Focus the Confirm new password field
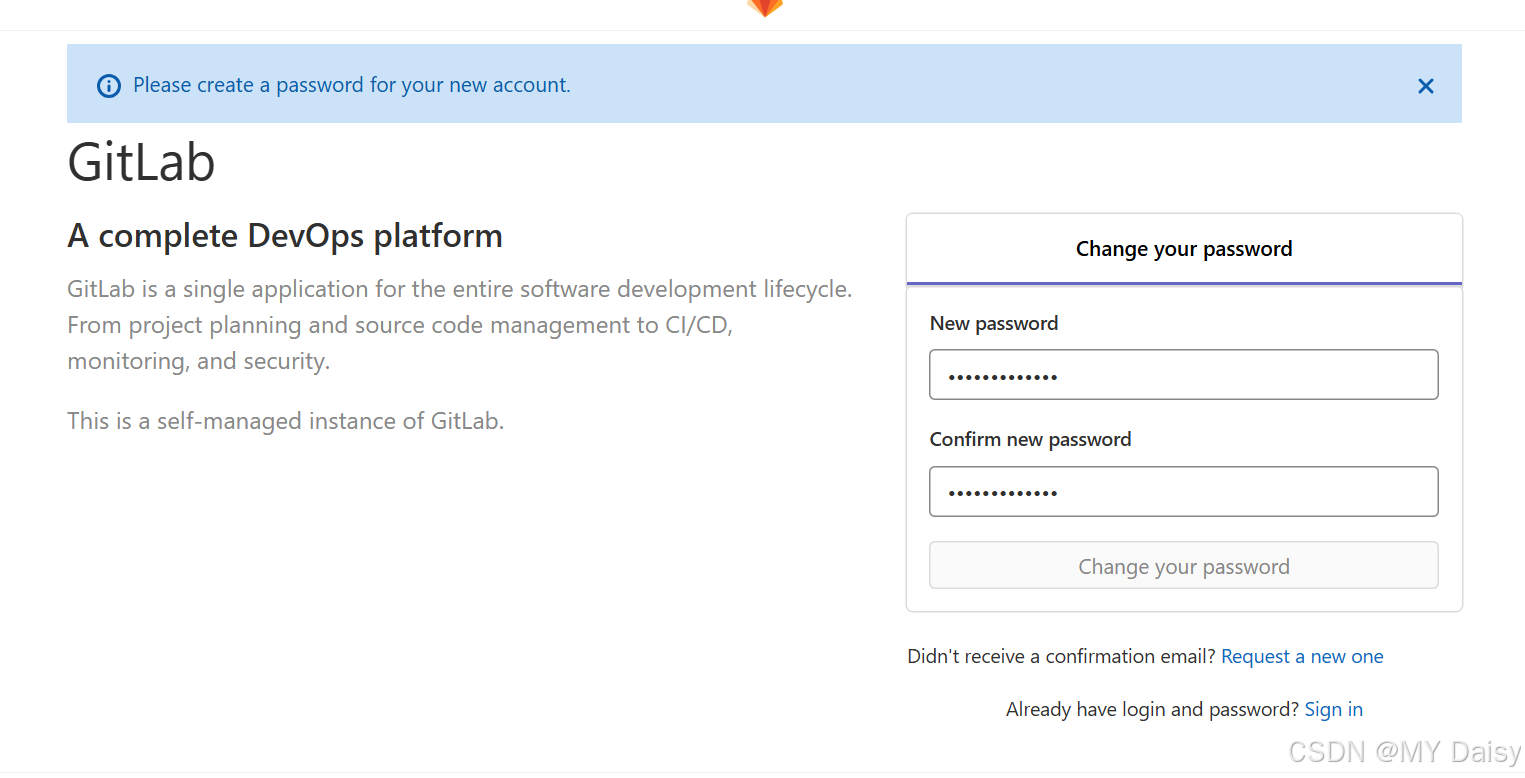The width and height of the screenshot is (1525, 778). pos(1183,491)
